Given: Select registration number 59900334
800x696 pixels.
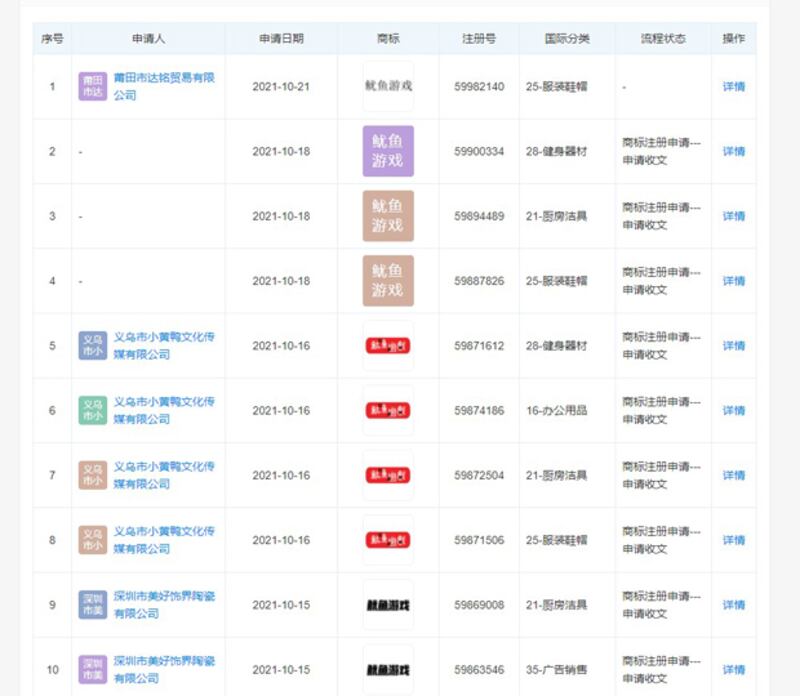Looking at the screenshot, I should point(479,152).
